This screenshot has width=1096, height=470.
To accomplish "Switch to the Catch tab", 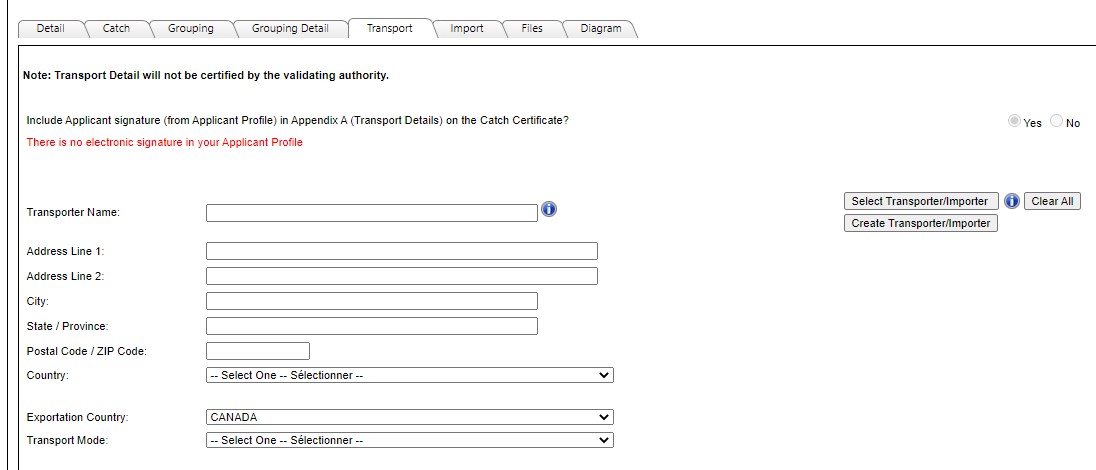I will point(116,29).
